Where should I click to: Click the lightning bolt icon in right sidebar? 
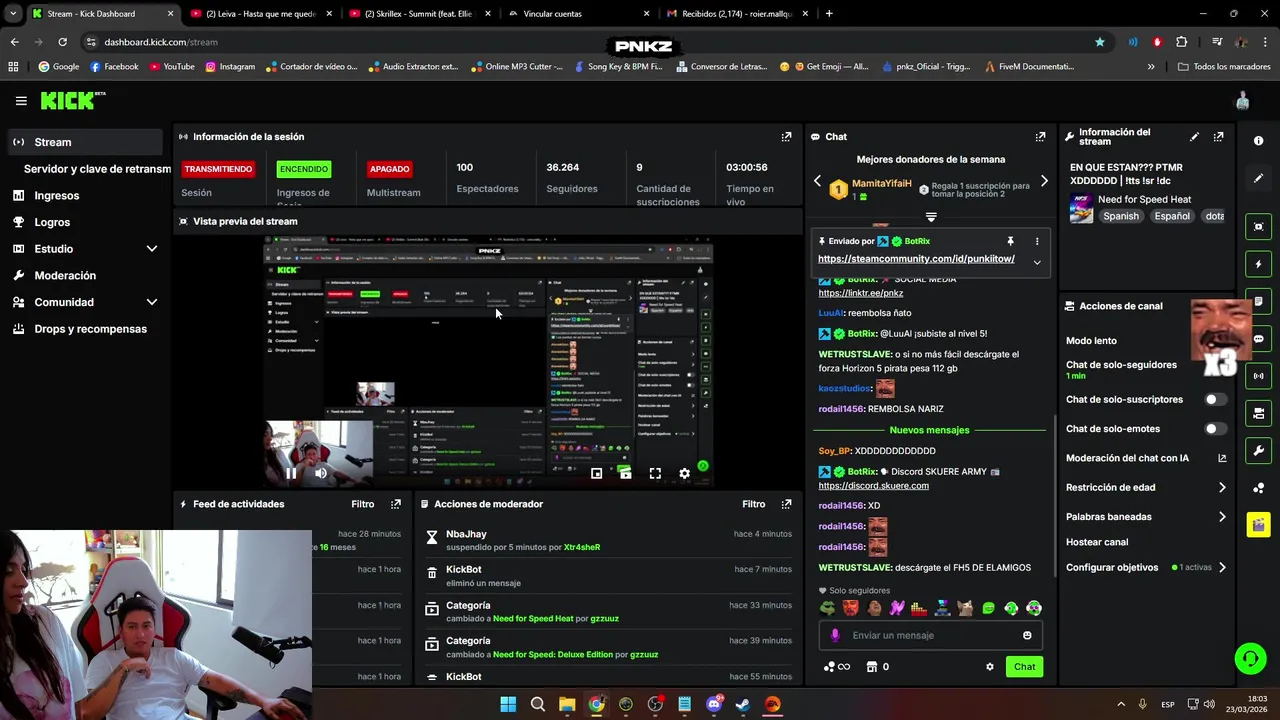pyautogui.click(x=1258, y=264)
